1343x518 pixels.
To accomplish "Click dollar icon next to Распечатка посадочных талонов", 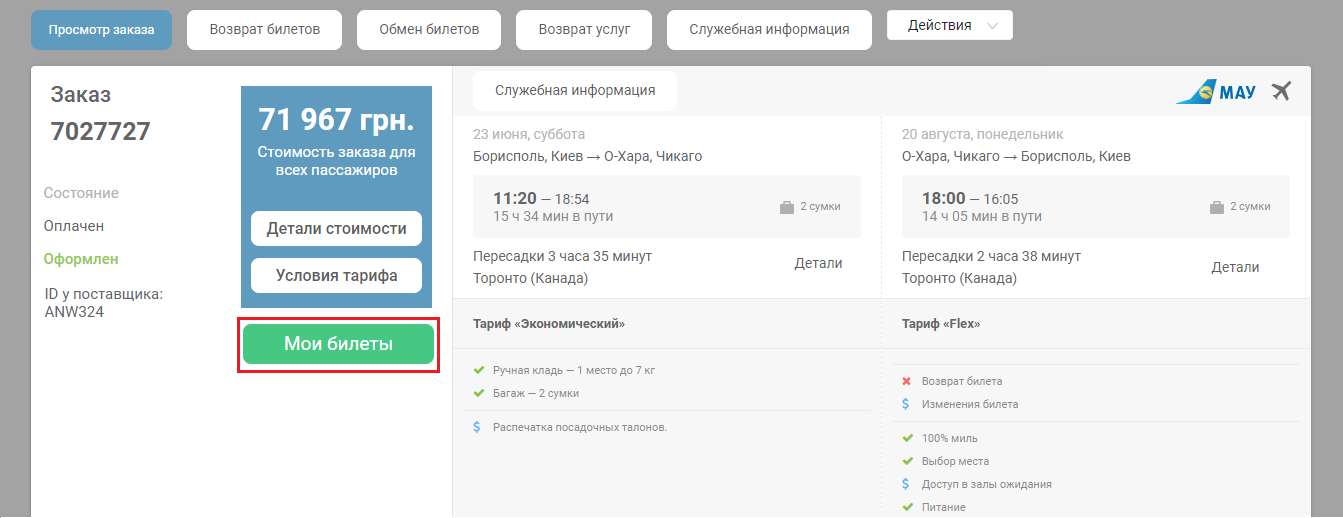I will click(478, 427).
